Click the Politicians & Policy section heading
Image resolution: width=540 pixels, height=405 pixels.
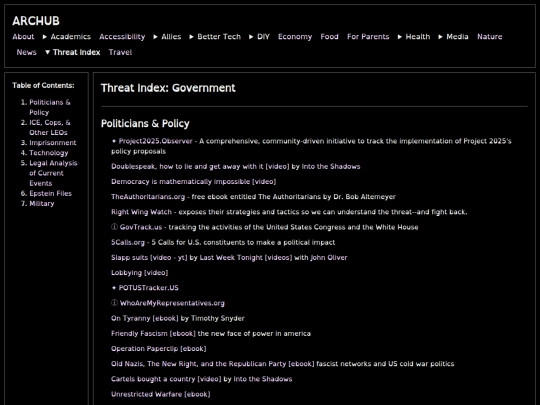pos(145,123)
